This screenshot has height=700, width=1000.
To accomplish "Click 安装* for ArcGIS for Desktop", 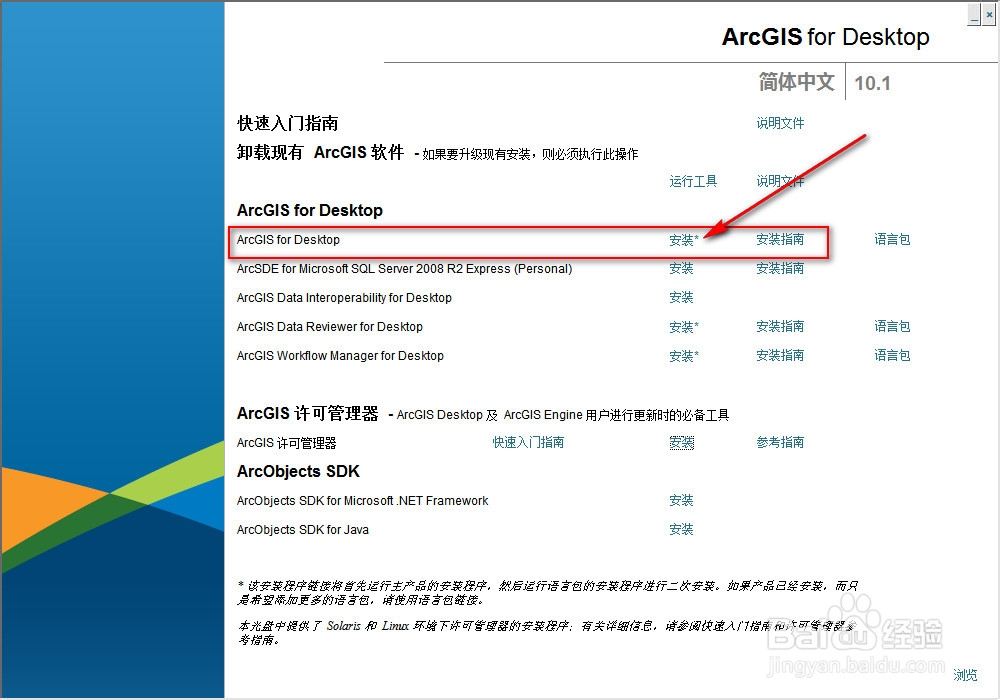I will click(684, 240).
